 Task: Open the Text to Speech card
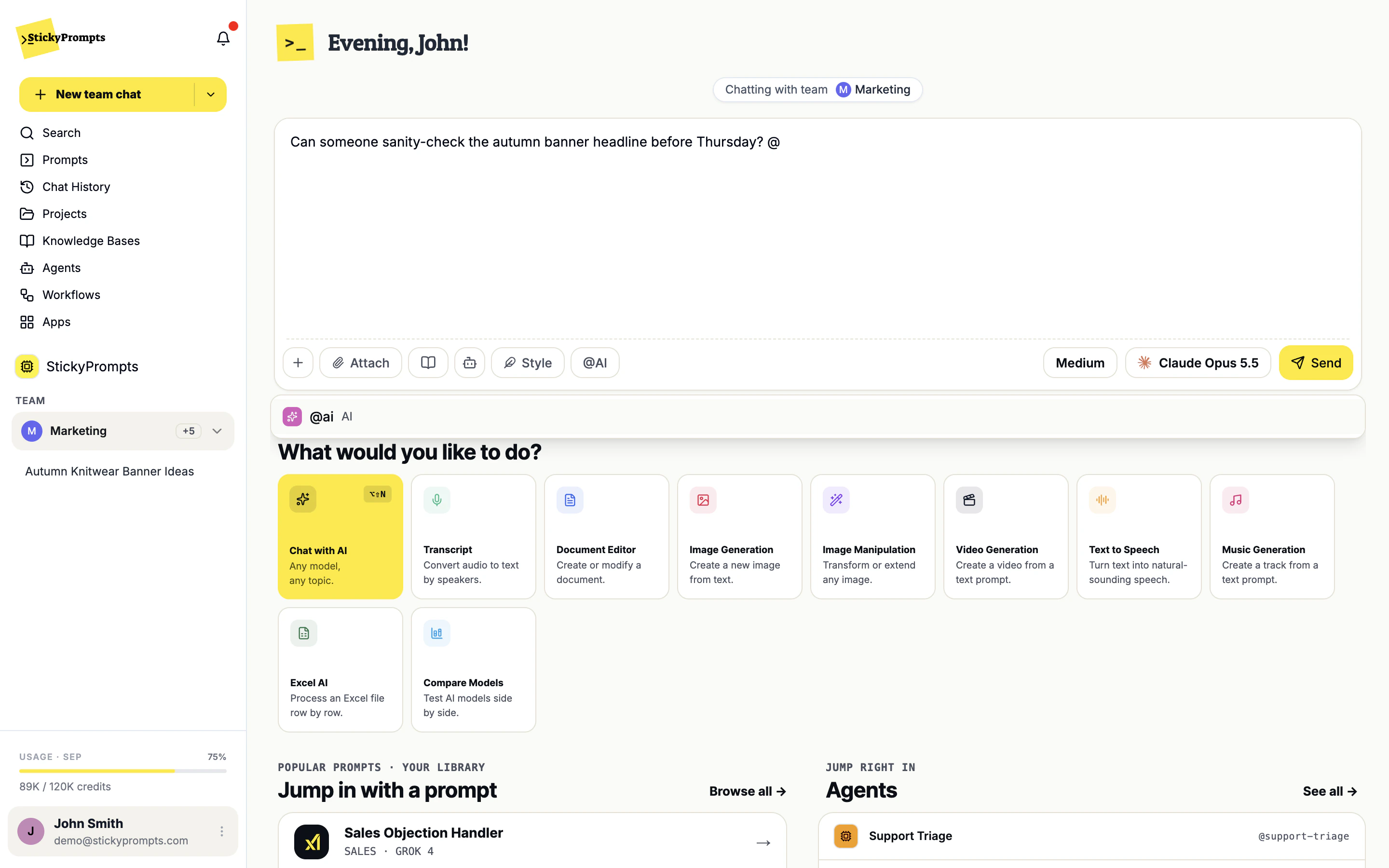[1139, 537]
